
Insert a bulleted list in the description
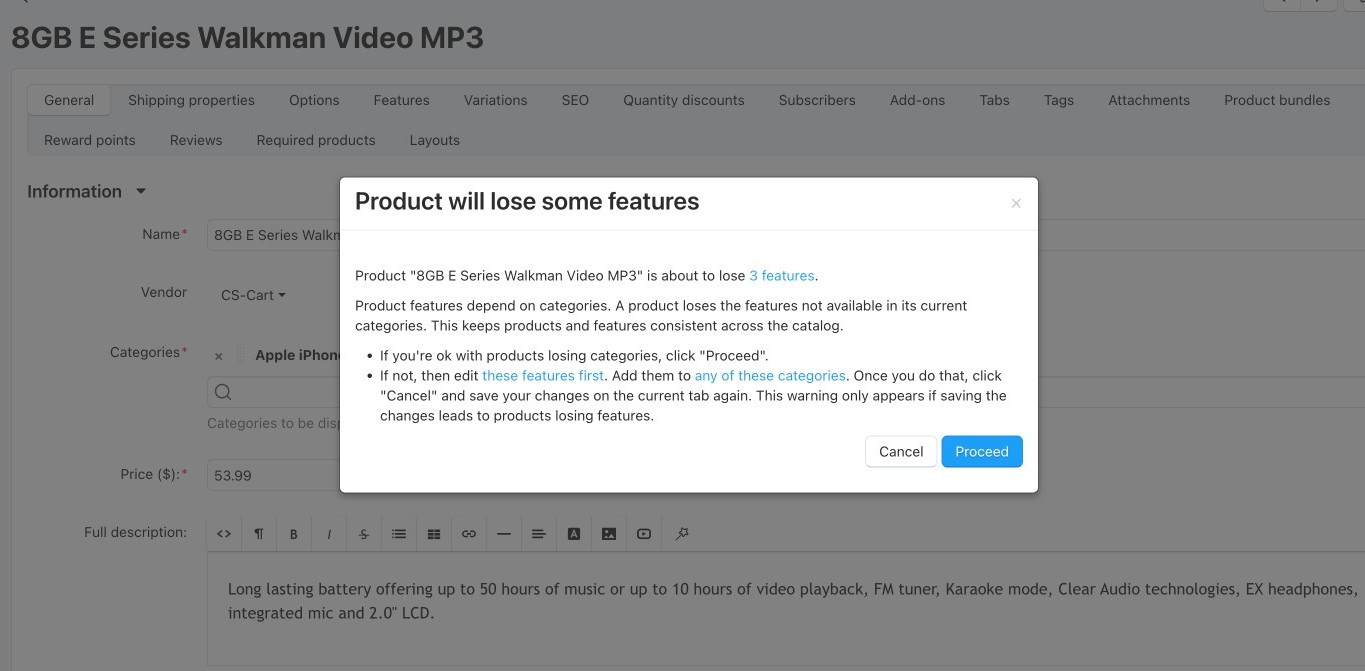point(398,533)
